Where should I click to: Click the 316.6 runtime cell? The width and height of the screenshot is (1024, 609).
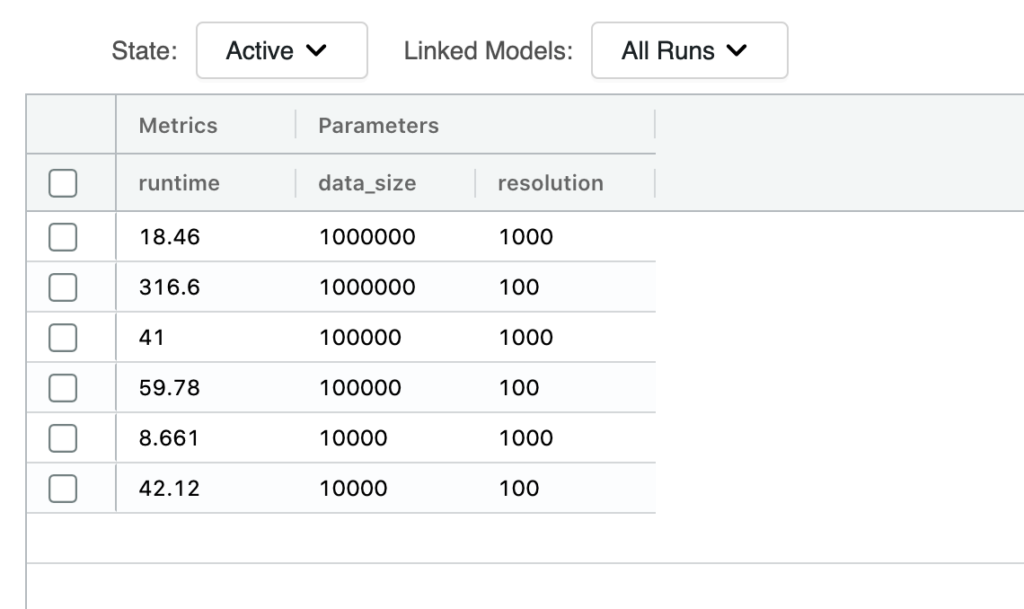(169, 287)
